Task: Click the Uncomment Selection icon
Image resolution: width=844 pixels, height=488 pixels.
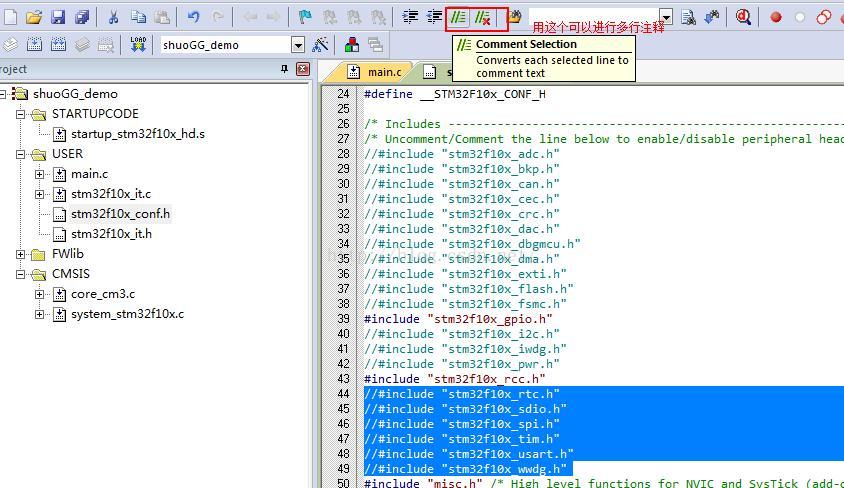Action: 483,17
